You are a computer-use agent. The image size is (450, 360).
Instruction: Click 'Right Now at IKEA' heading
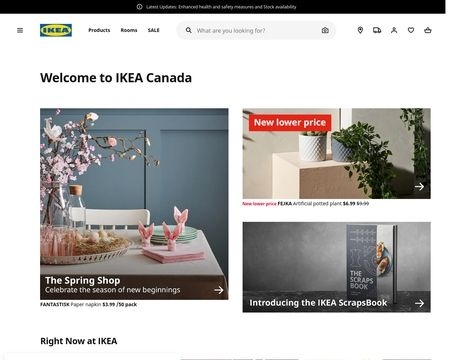(79, 341)
